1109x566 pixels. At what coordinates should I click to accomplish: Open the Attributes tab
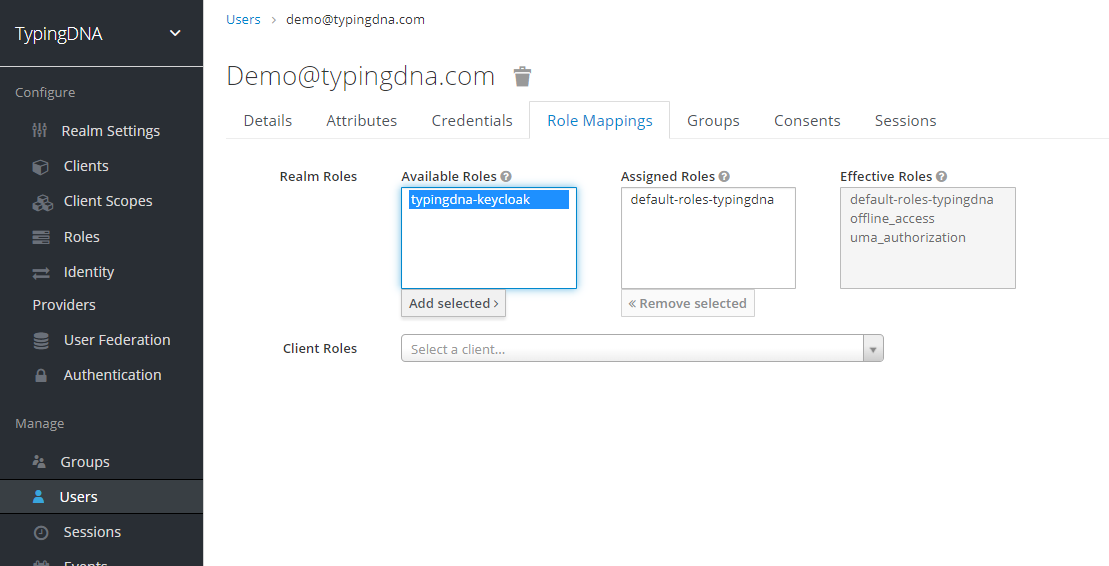tap(361, 121)
